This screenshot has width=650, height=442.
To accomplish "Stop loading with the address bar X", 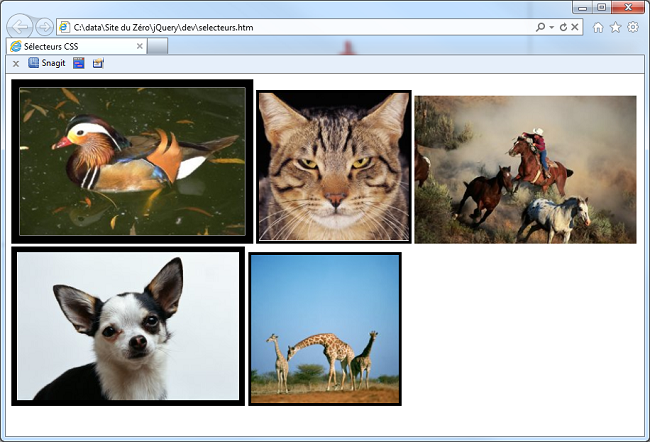I will click(x=575, y=27).
